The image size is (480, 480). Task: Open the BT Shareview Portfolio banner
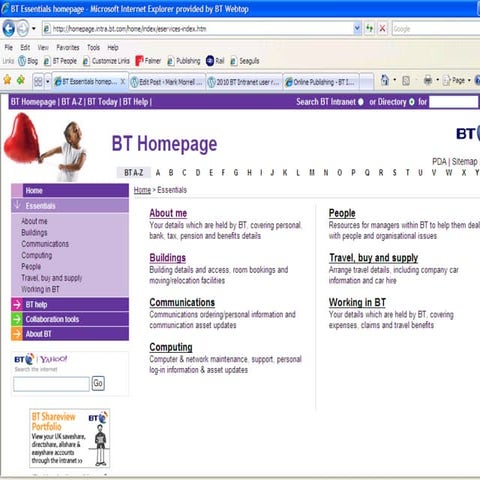[x=70, y=438]
